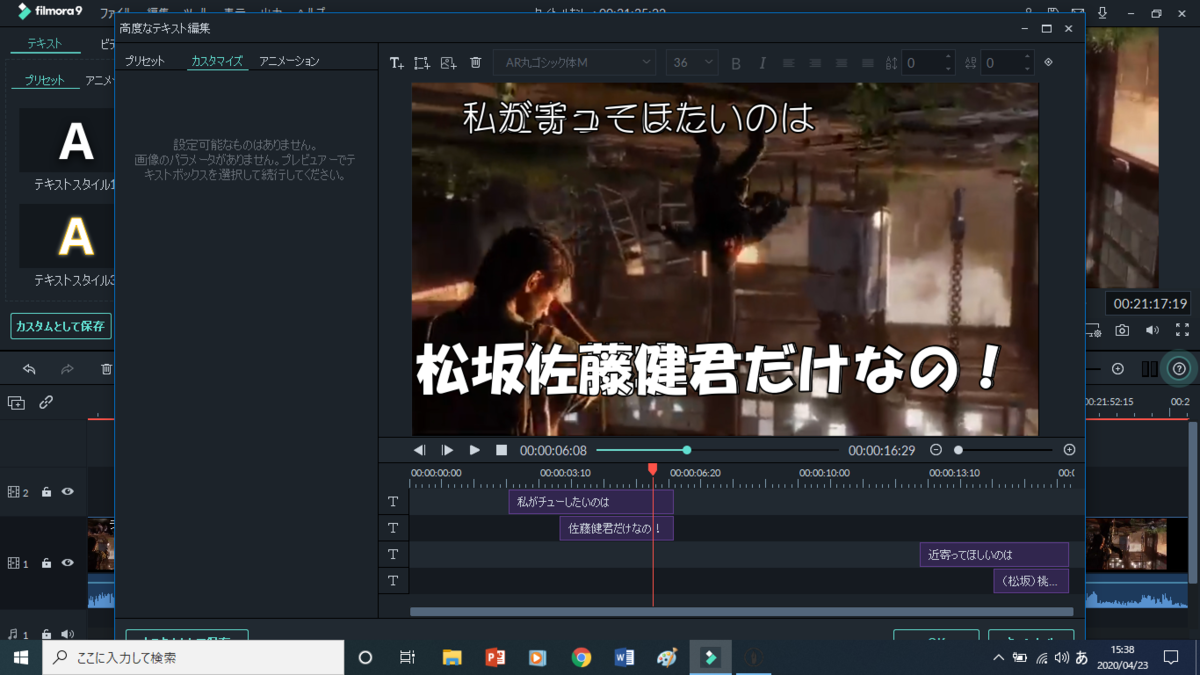
Task: Hide video track 2 with eye icon
Action: click(68, 492)
